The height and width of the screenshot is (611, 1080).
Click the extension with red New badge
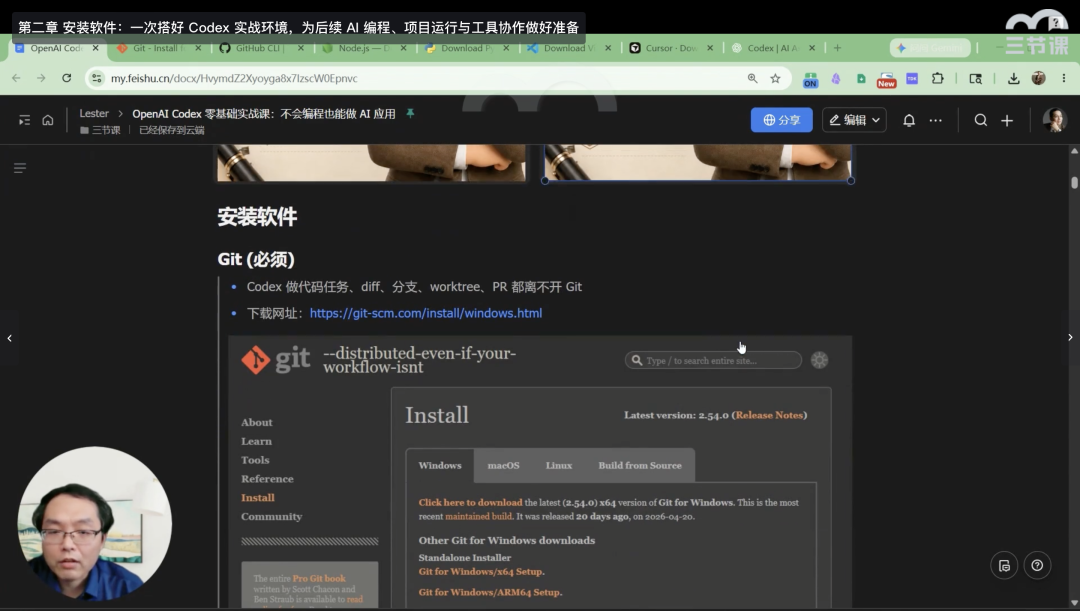(x=886, y=80)
